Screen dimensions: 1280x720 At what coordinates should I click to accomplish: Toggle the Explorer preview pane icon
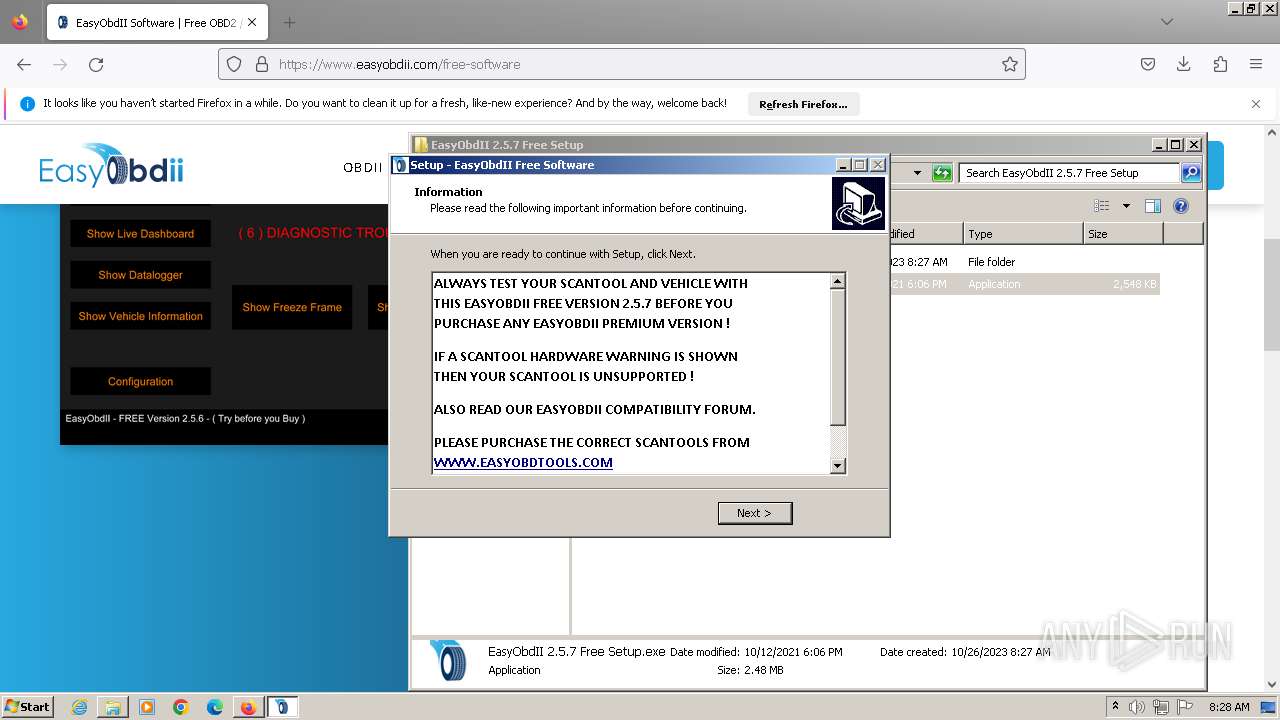pyautogui.click(x=1153, y=206)
